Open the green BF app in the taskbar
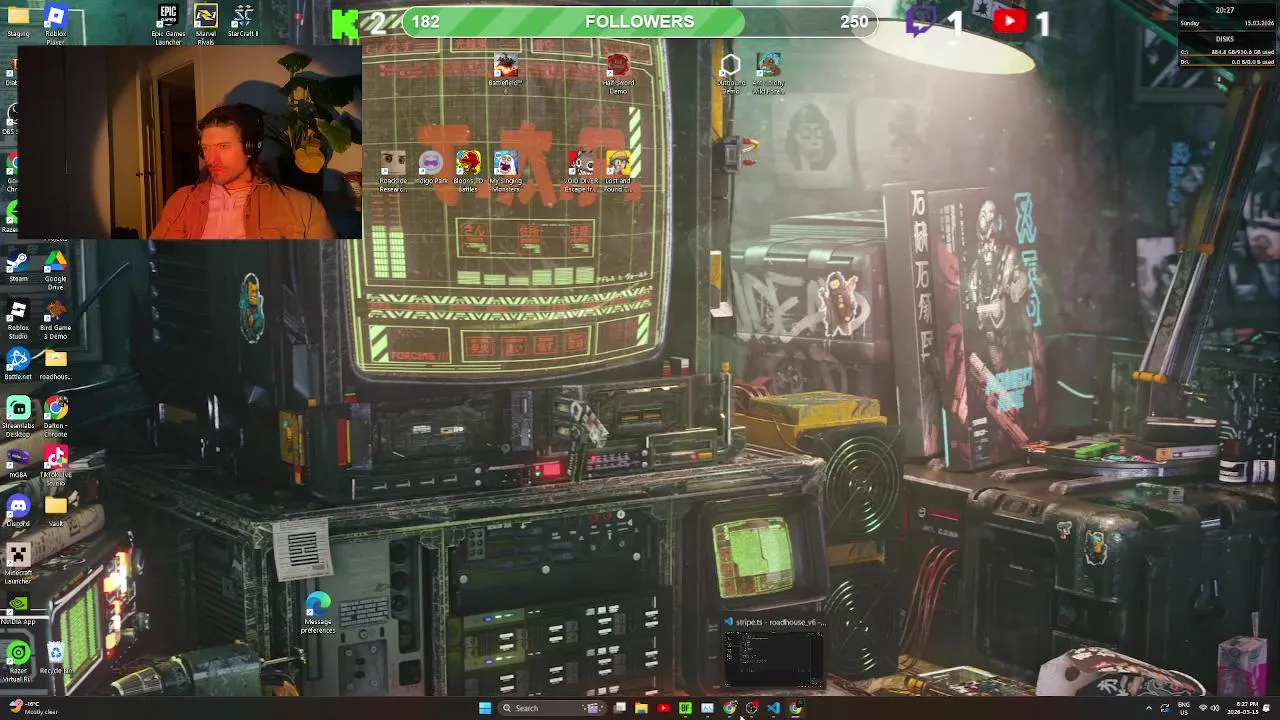Viewport: 1280px width, 720px height. [685, 708]
